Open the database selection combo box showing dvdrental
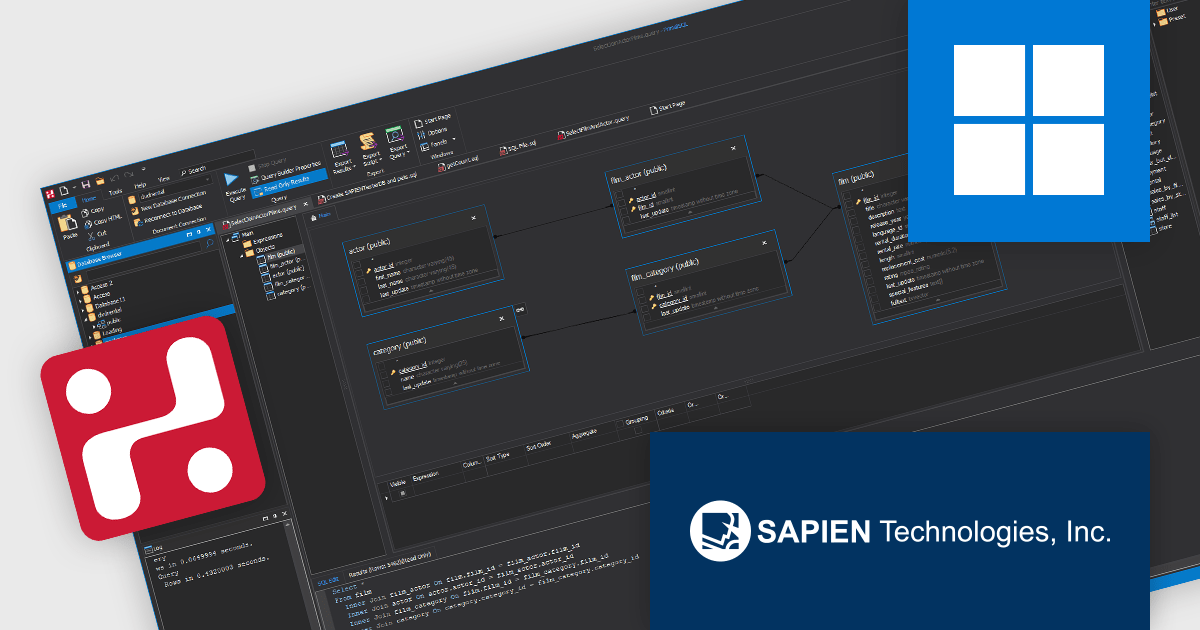The width and height of the screenshot is (1200, 630). coord(176,188)
